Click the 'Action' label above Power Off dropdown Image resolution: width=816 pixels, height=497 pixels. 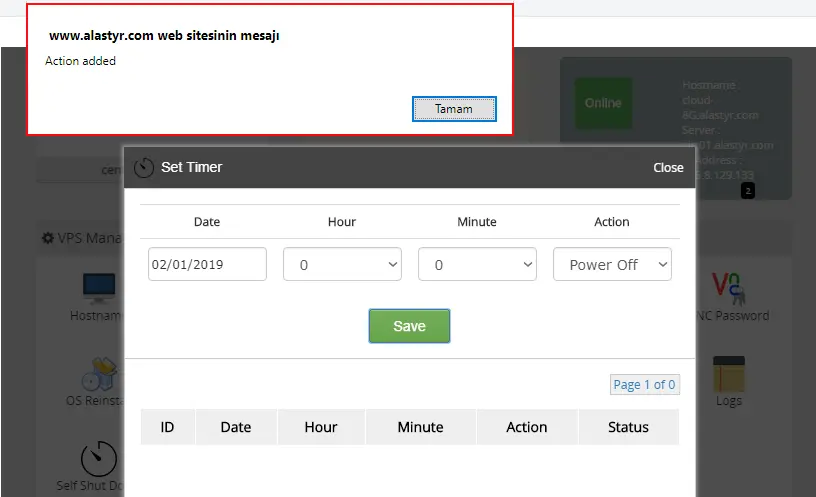[x=611, y=222]
